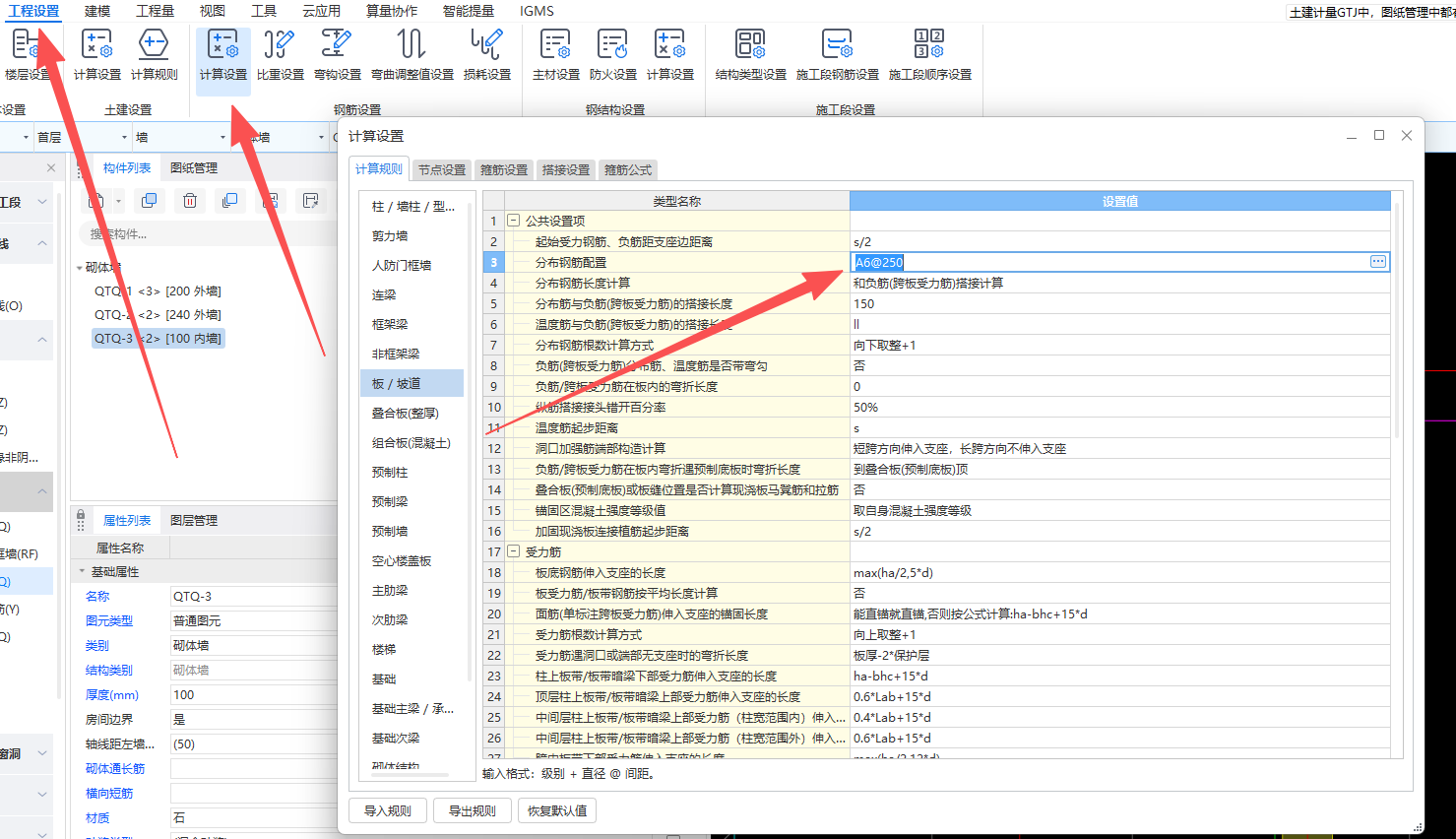This screenshot has height=839, width=1456.
Task: Switch to the 图纸管理 tab
Action: point(194,168)
